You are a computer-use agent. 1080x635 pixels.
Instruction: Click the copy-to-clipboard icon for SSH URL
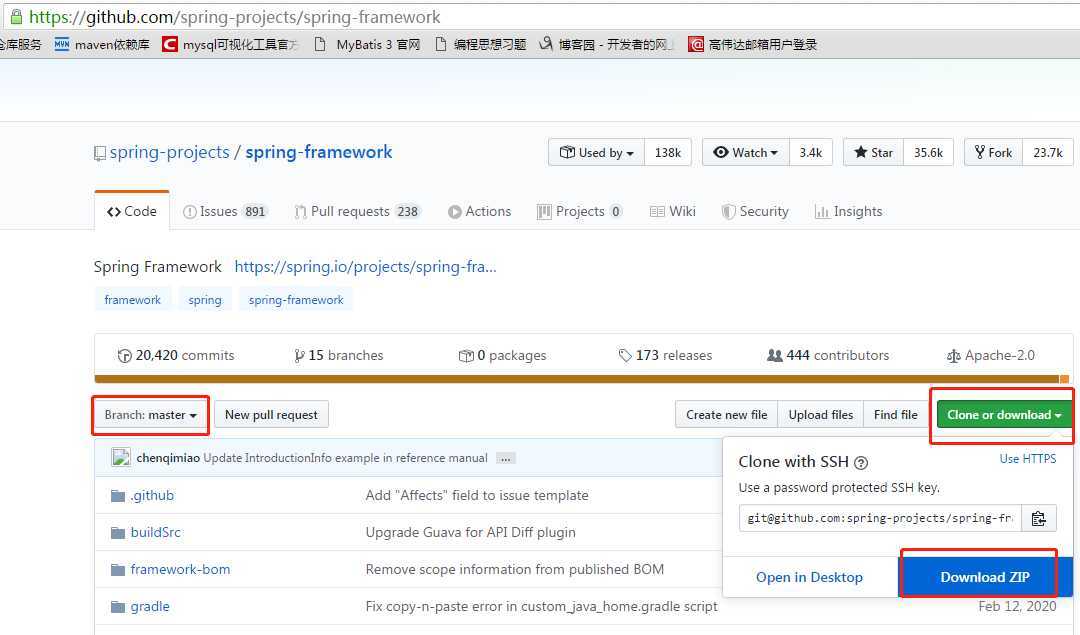1039,518
